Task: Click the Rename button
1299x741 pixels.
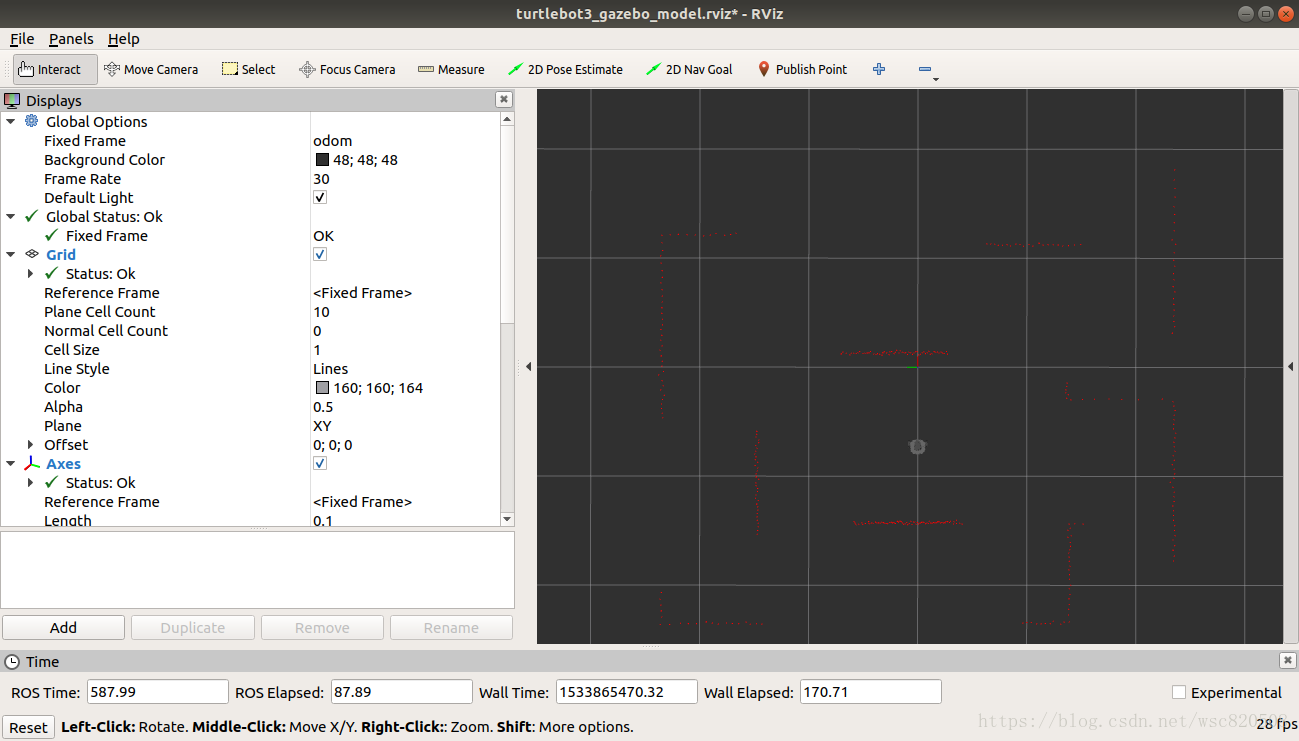Action: coord(451,627)
